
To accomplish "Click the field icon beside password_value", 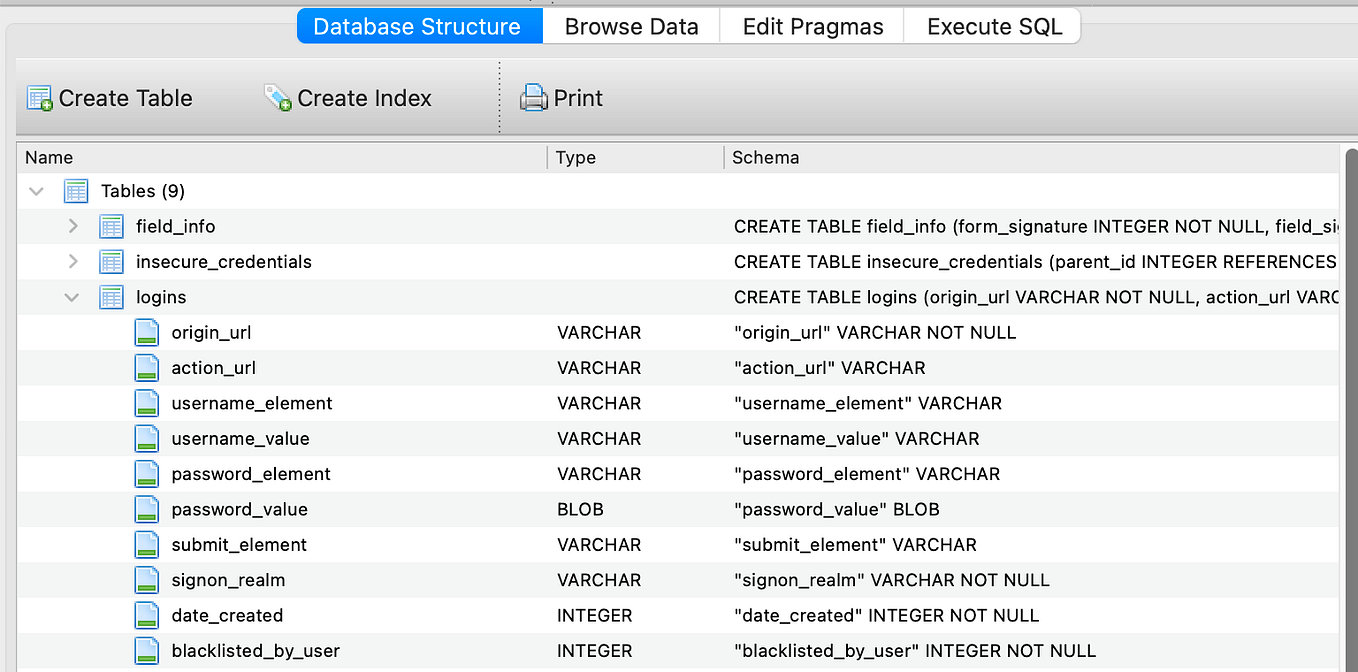I will pos(146,508).
